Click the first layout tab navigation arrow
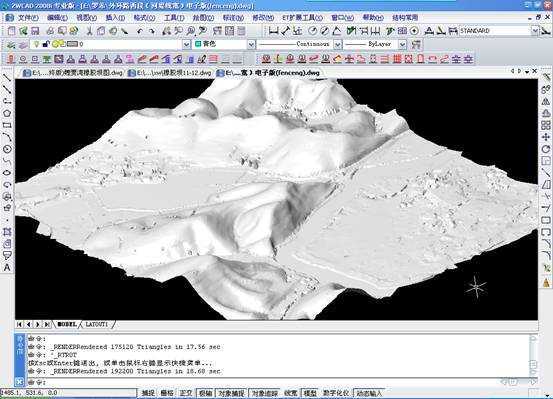Image resolution: width=553 pixels, height=399 pixels. (x=19, y=324)
